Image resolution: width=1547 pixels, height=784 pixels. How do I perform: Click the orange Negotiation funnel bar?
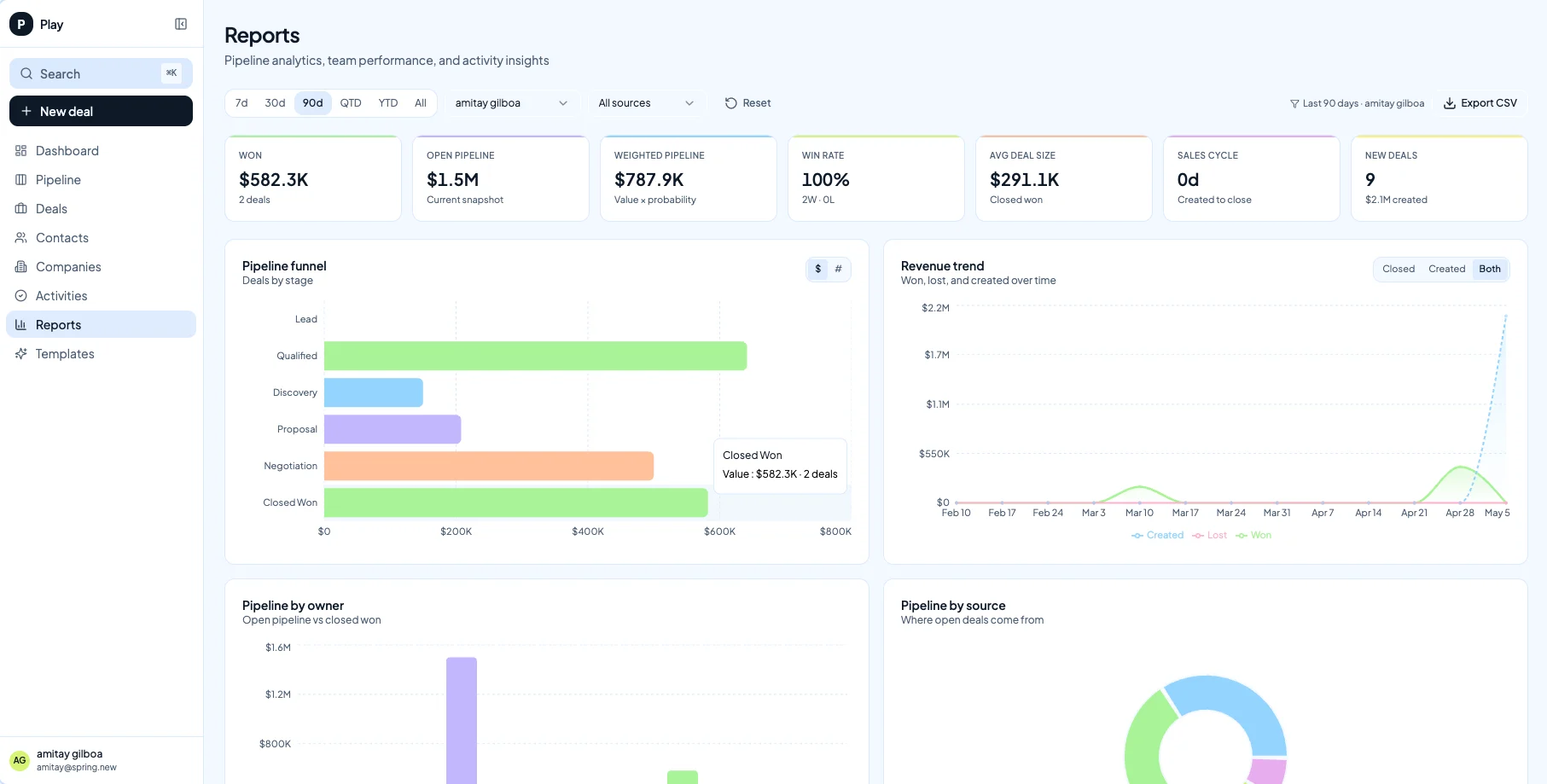(489, 466)
